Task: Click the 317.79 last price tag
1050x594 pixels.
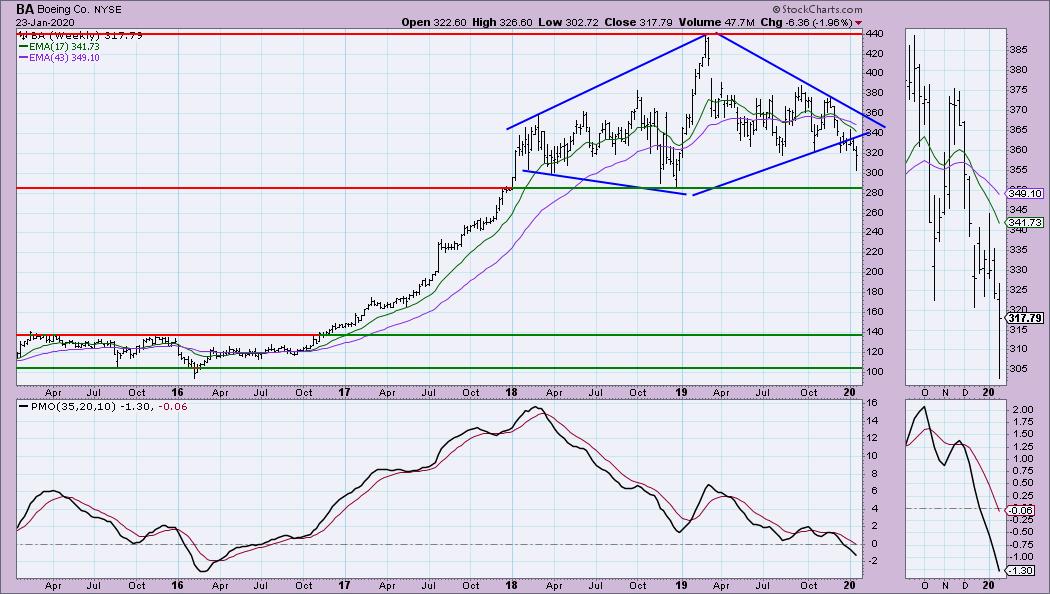Action: click(1025, 318)
